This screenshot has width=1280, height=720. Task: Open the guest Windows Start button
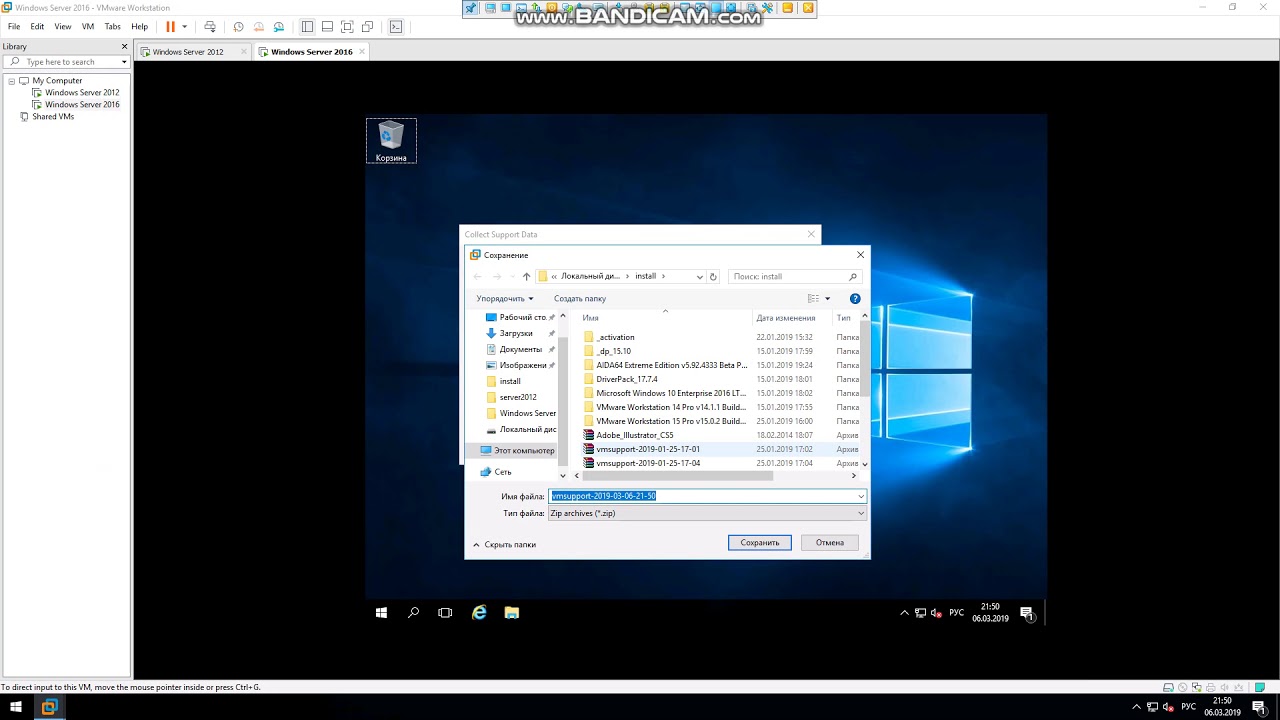(381, 613)
